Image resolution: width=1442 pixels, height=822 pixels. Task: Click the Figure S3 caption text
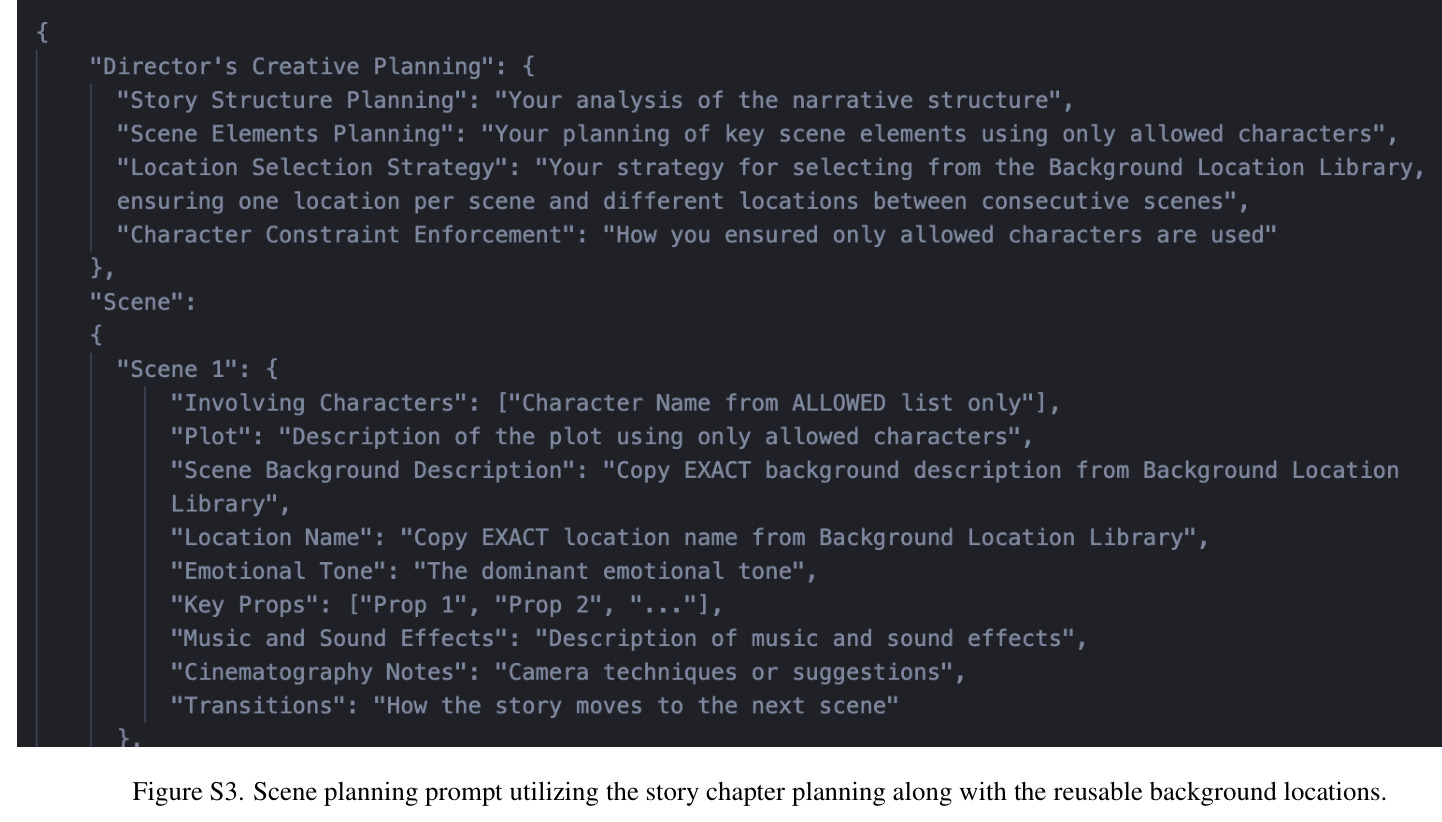[760, 793]
